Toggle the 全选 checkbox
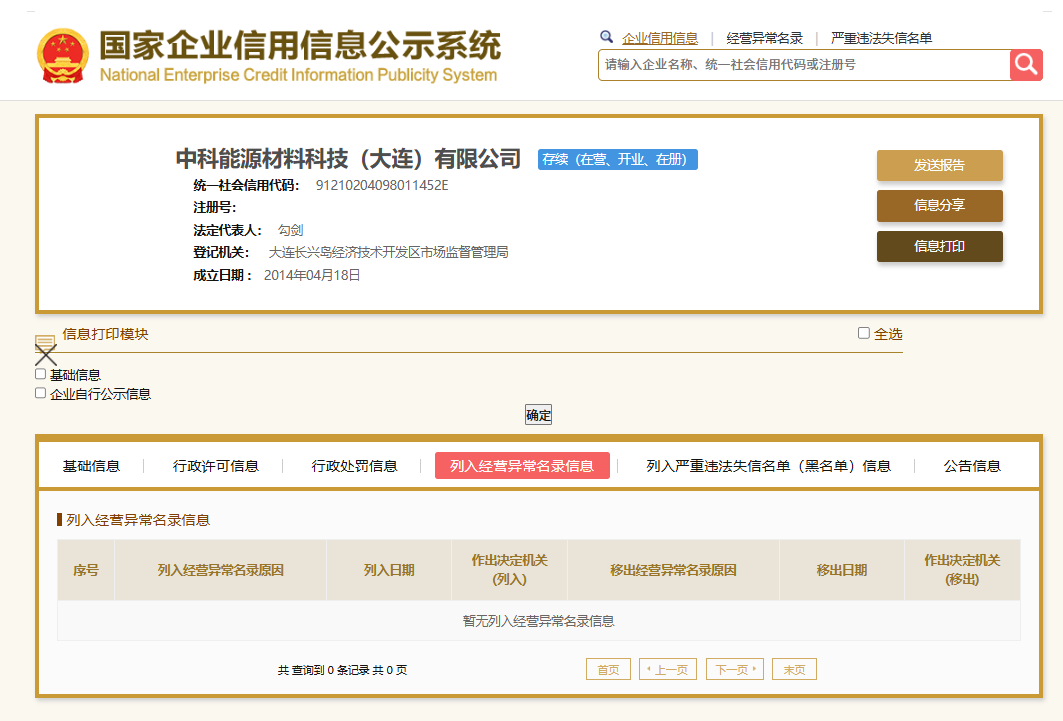 [864, 333]
